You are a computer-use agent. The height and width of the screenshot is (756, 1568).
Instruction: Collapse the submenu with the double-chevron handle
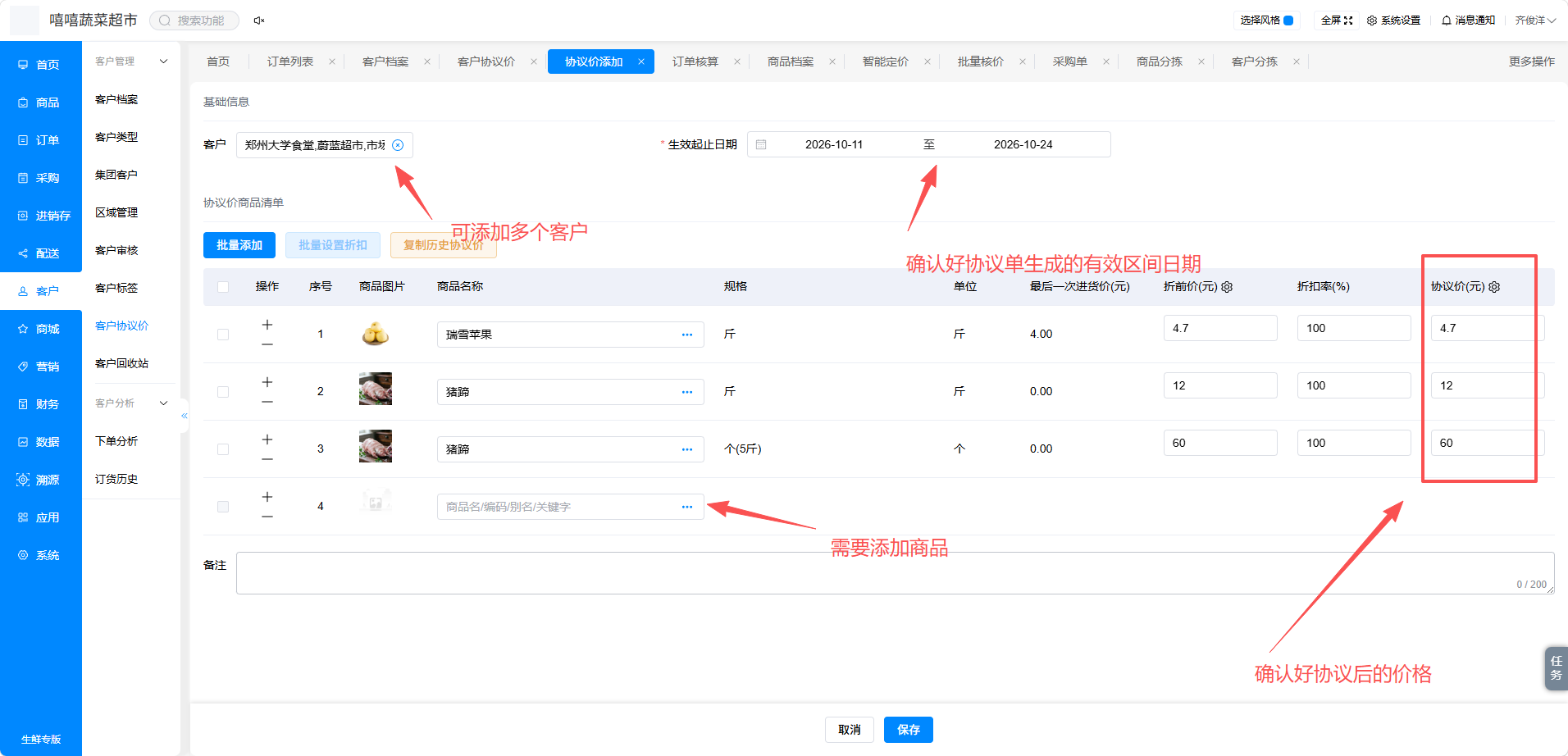[x=185, y=416]
